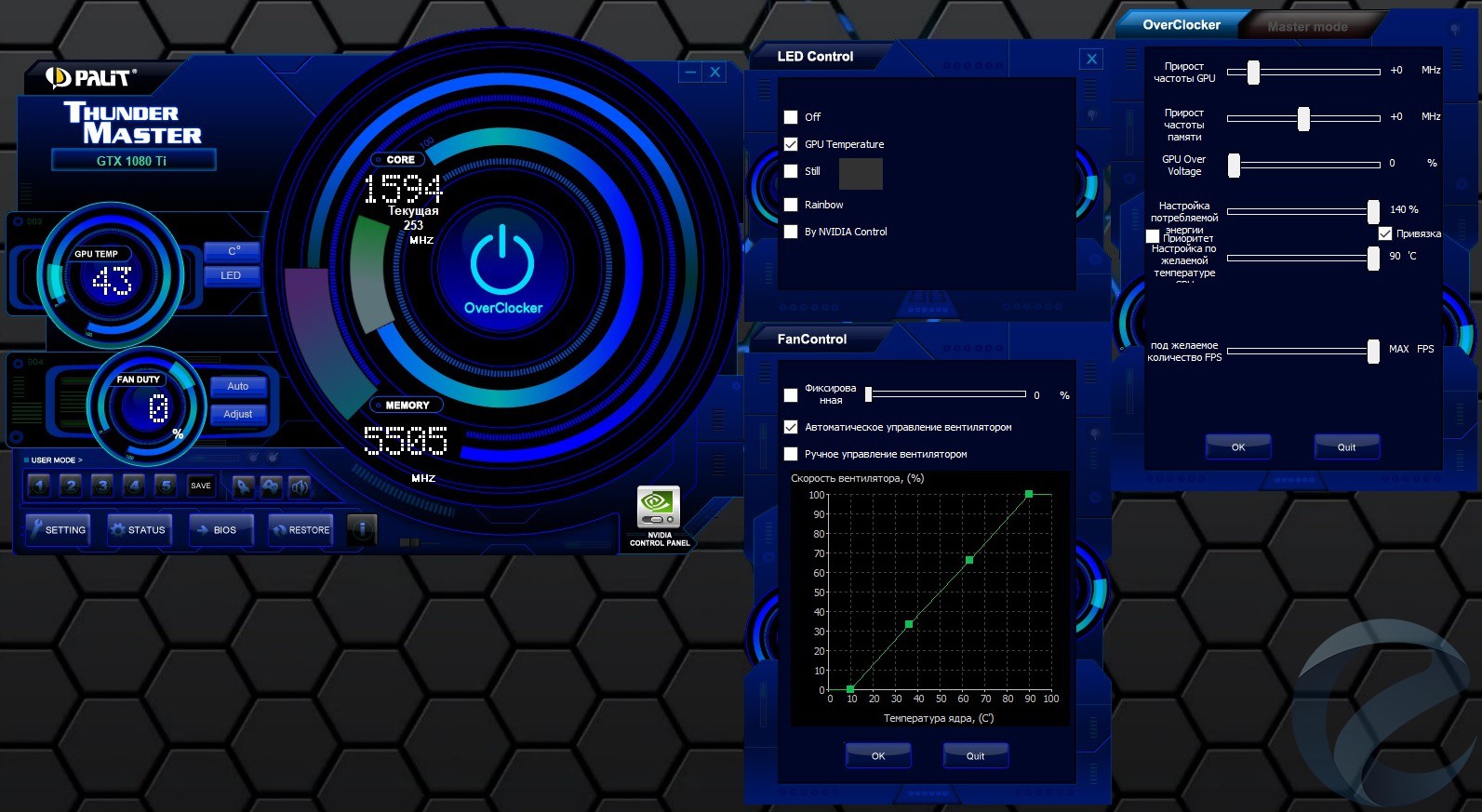Check the LED Off option
This screenshot has width=1482, height=812.
791,117
